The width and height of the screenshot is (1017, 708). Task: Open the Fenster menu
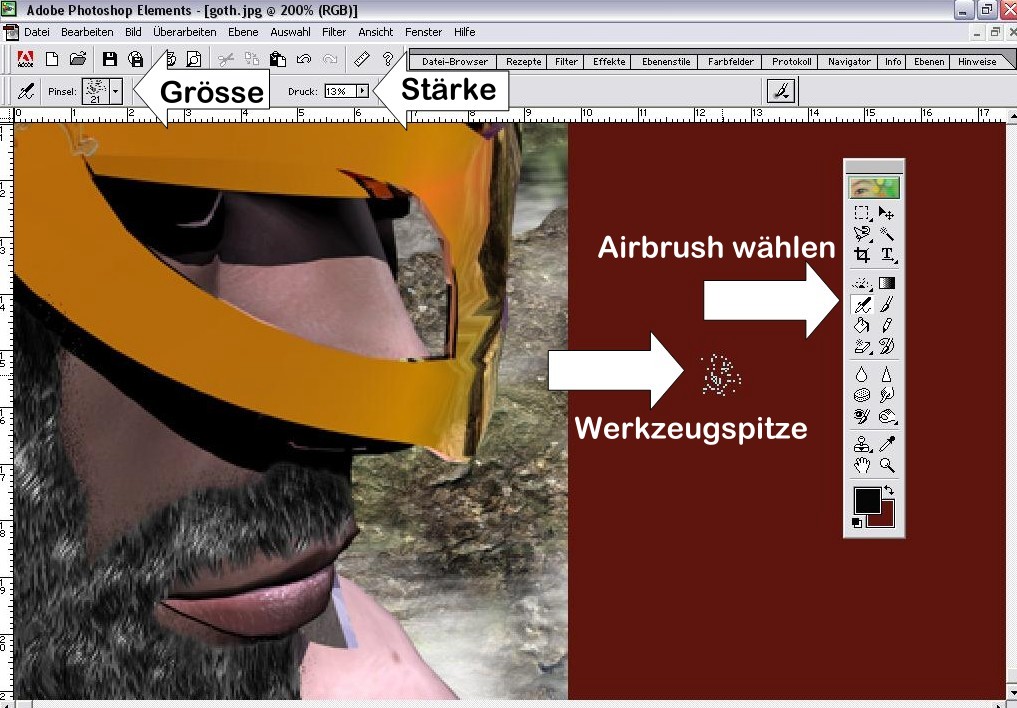tap(424, 32)
